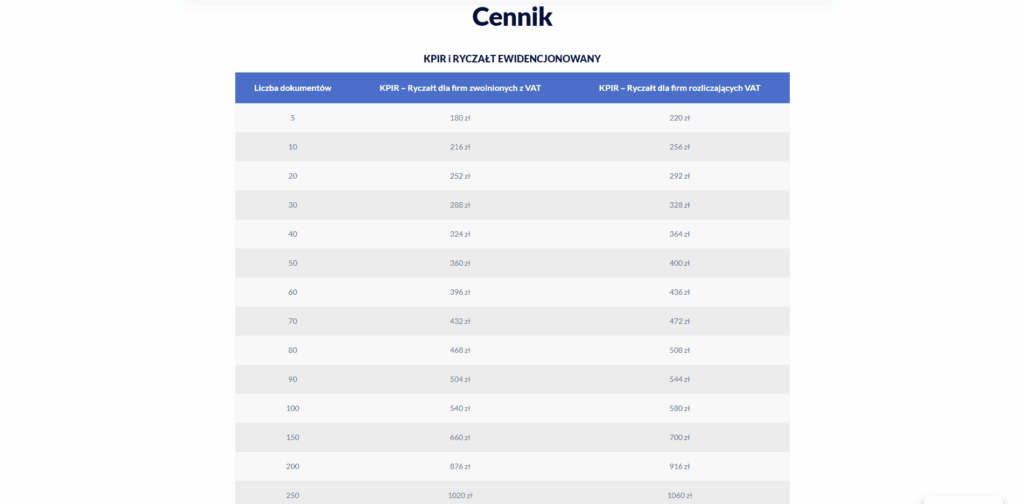Click the 220 zł price cell

(x=679, y=118)
